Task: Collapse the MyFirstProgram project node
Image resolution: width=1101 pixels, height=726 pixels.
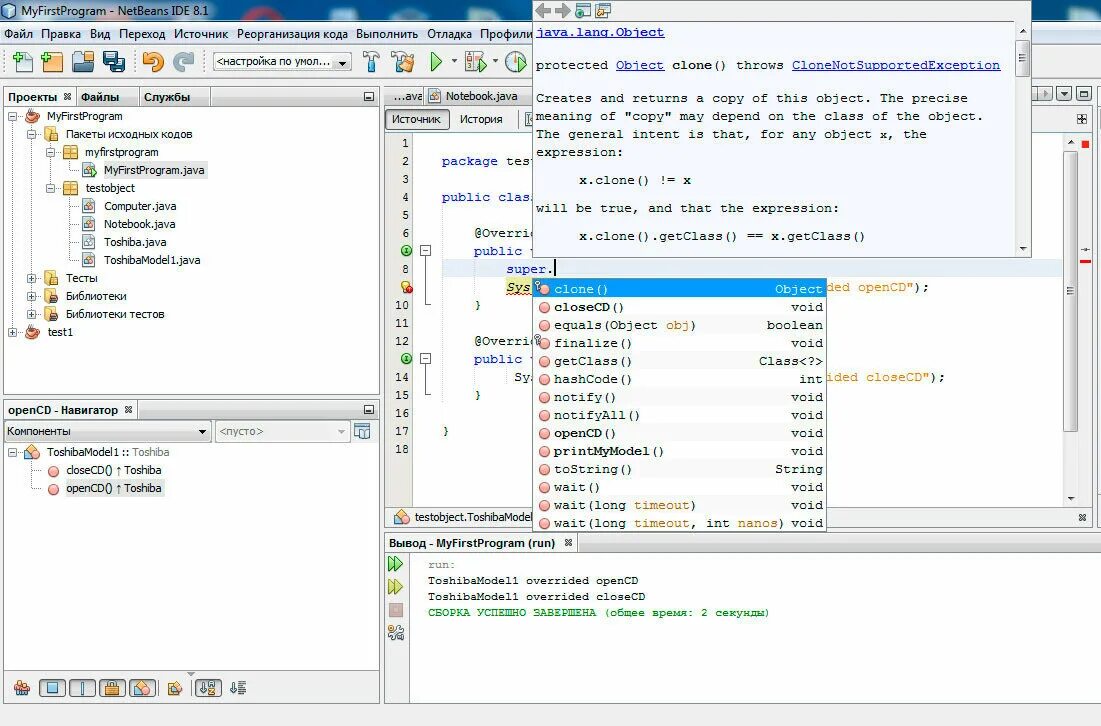Action: 13,116
